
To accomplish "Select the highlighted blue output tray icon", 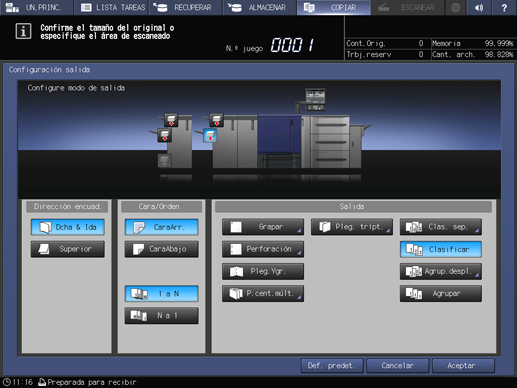I will [x=210, y=136].
